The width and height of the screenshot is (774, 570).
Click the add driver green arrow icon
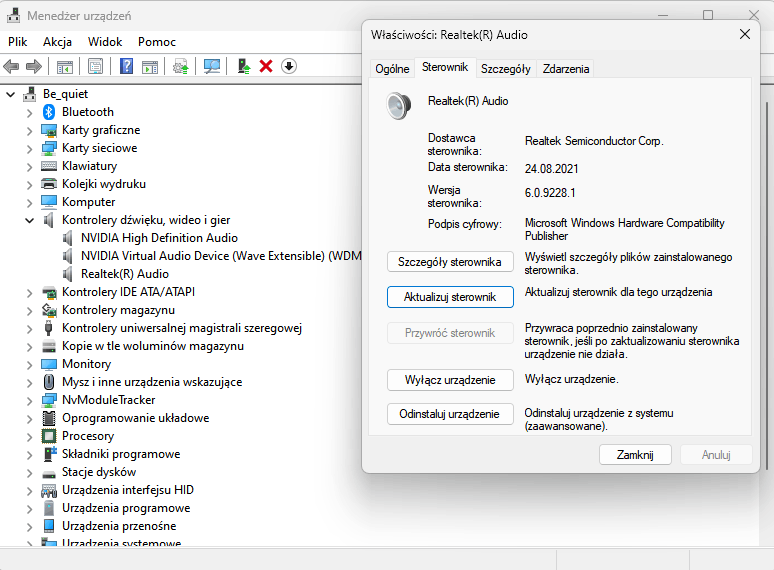click(243, 66)
